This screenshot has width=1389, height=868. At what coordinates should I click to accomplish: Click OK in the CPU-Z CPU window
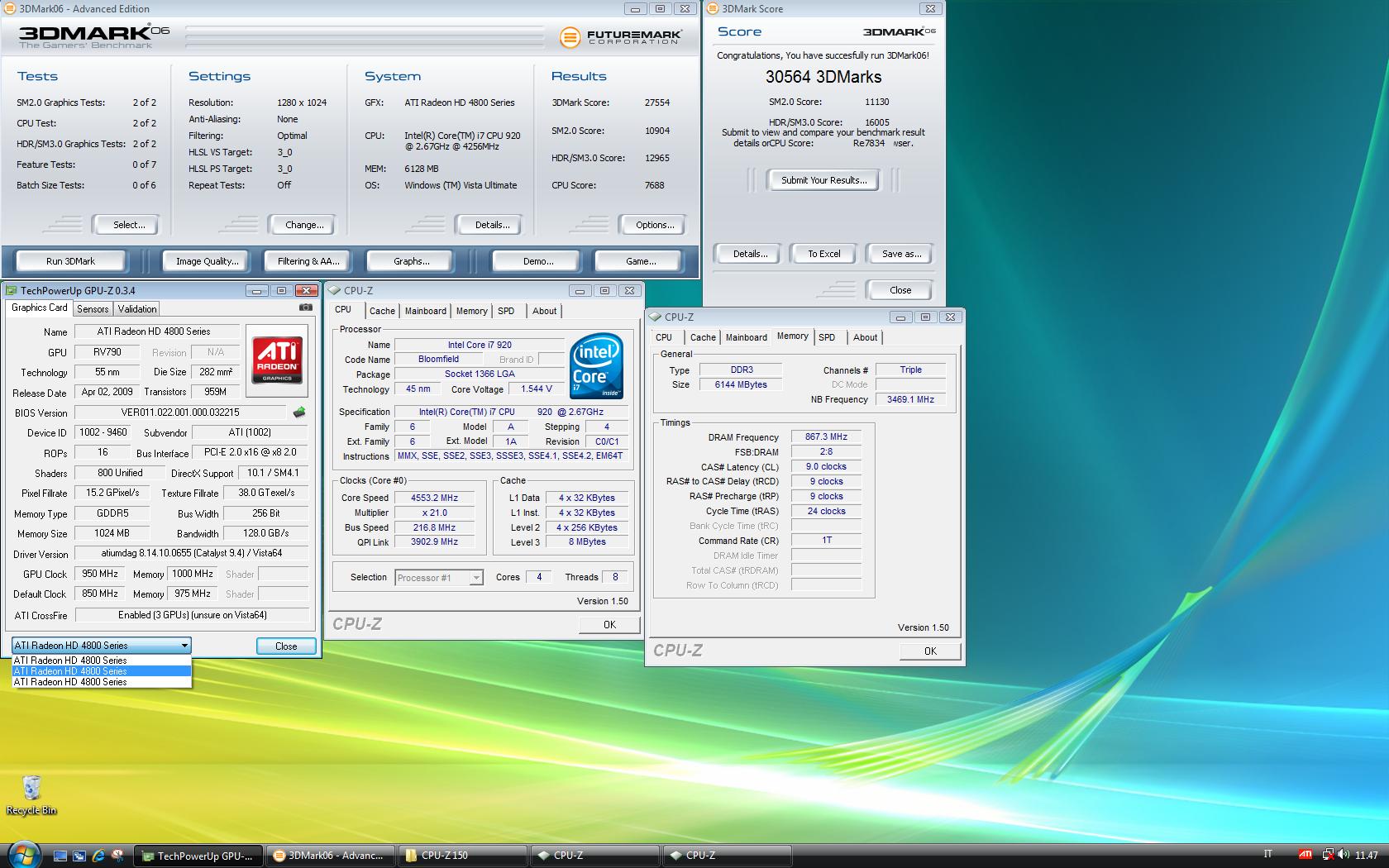[609, 625]
